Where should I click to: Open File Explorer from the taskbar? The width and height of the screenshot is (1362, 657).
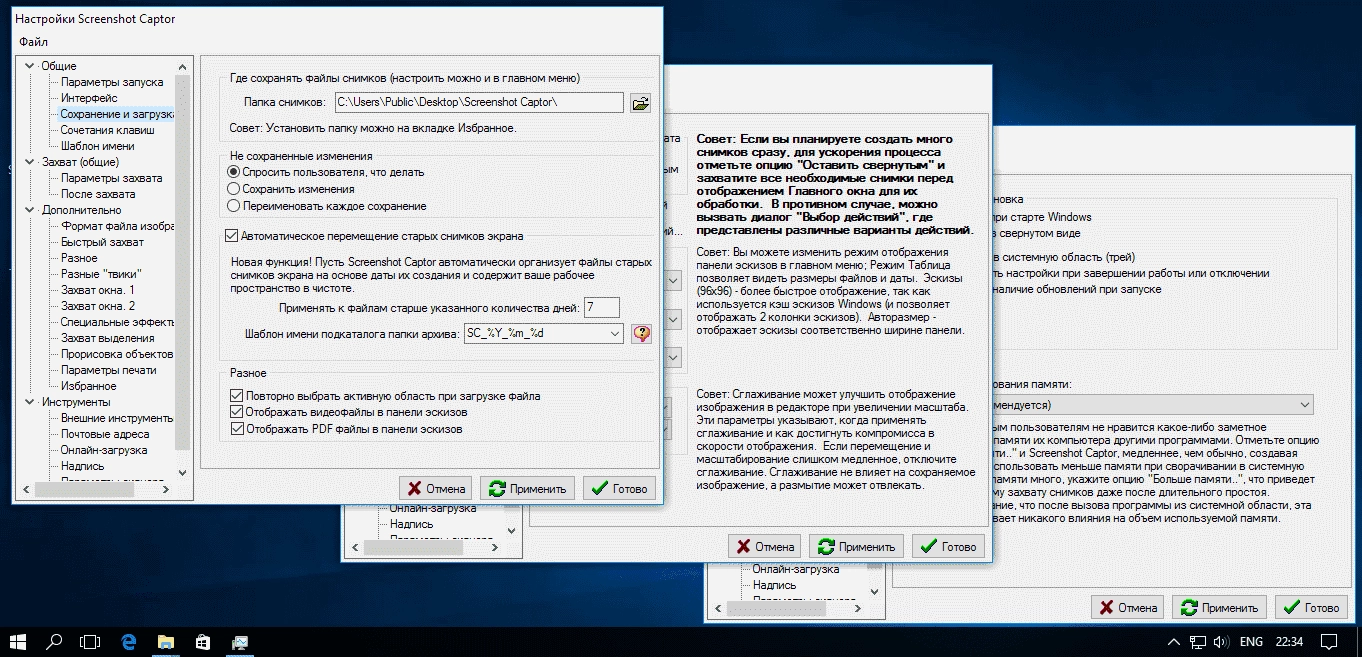click(x=165, y=641)
